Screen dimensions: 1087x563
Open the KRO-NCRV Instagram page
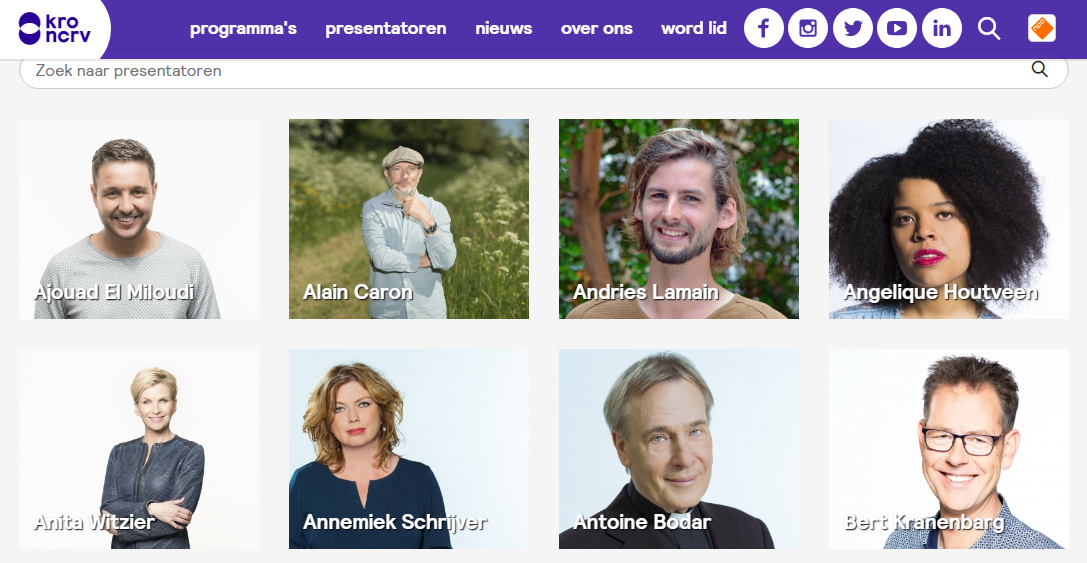(808, 28)
